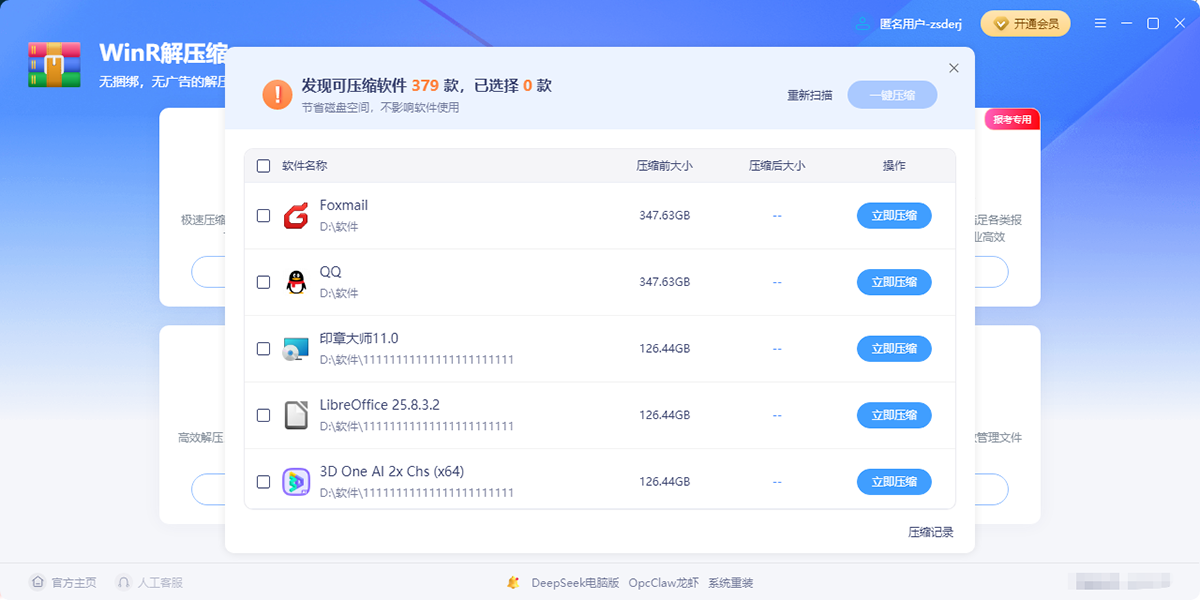Click 立即压缩 for Foxmail
This screenshot has width=1200, height=600.
[x=894, y=215]
